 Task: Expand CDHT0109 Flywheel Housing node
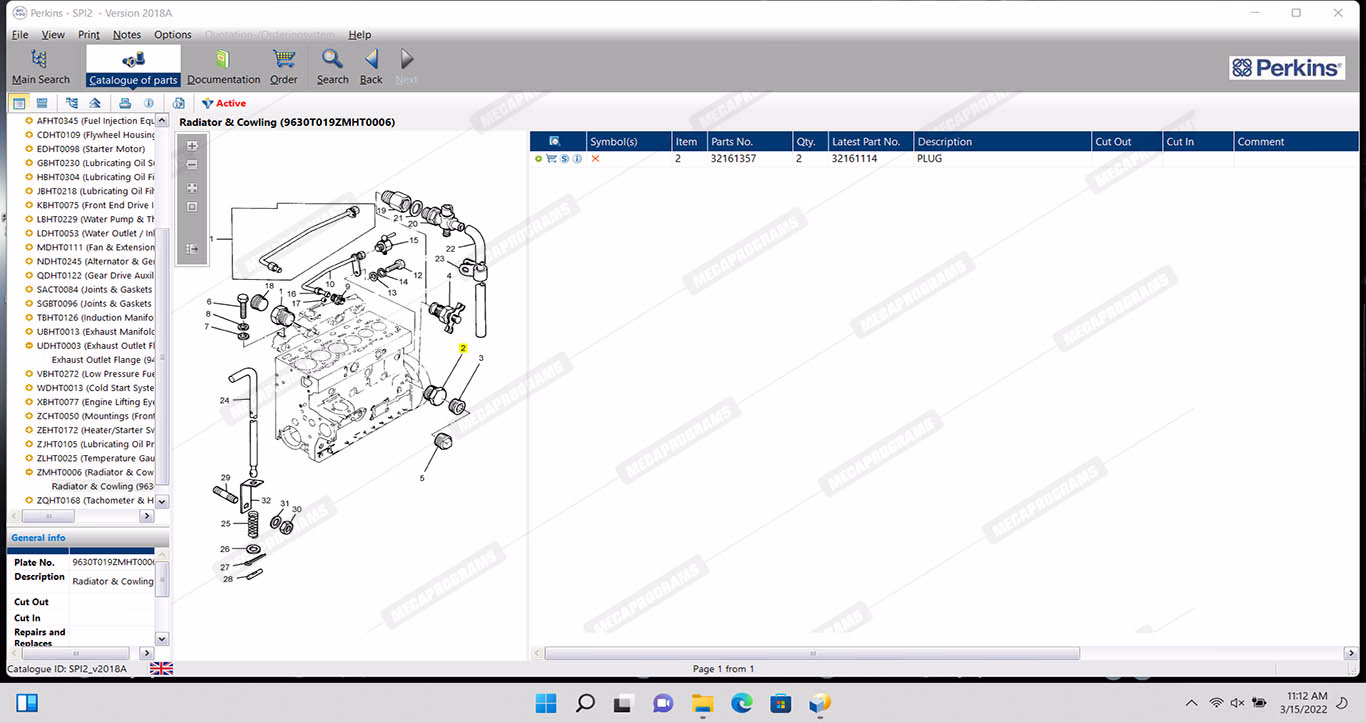coord(29,135)
